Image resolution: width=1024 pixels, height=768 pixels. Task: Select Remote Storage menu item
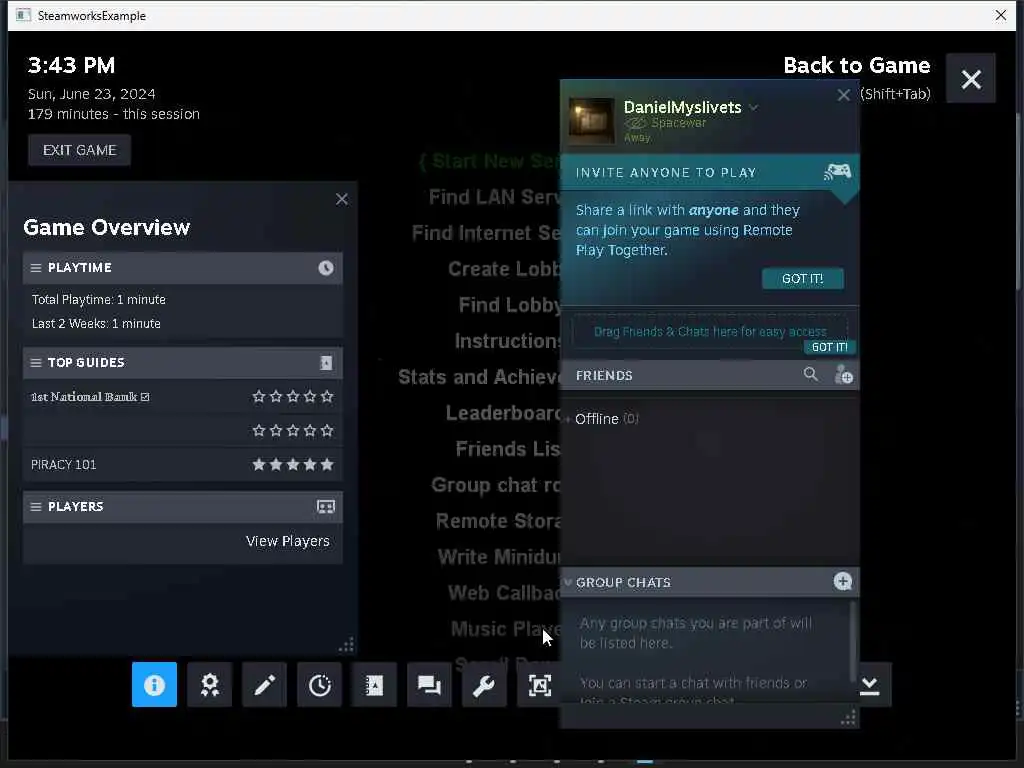(498, 520)
